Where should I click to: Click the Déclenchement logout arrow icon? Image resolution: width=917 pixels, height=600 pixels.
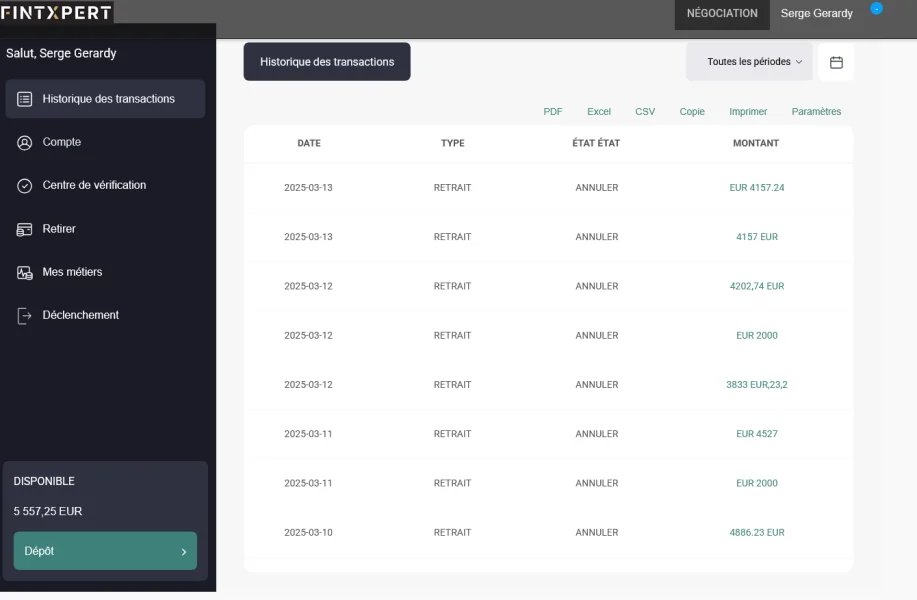click(25, 316)
